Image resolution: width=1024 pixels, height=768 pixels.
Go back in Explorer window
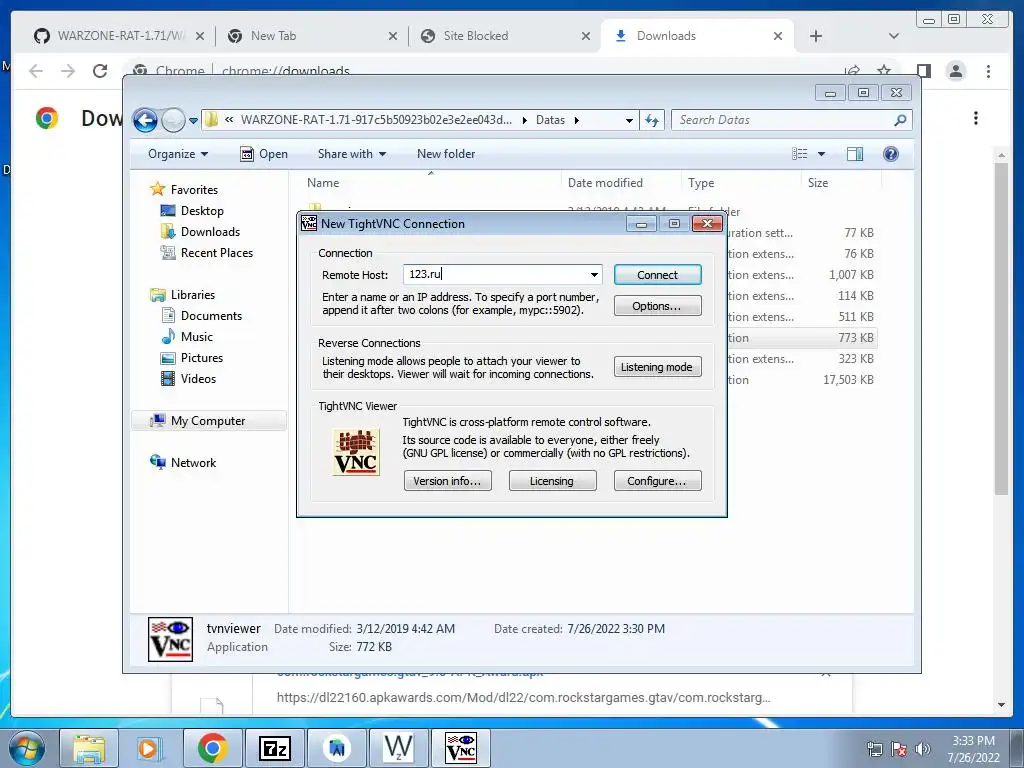point(145,120)
